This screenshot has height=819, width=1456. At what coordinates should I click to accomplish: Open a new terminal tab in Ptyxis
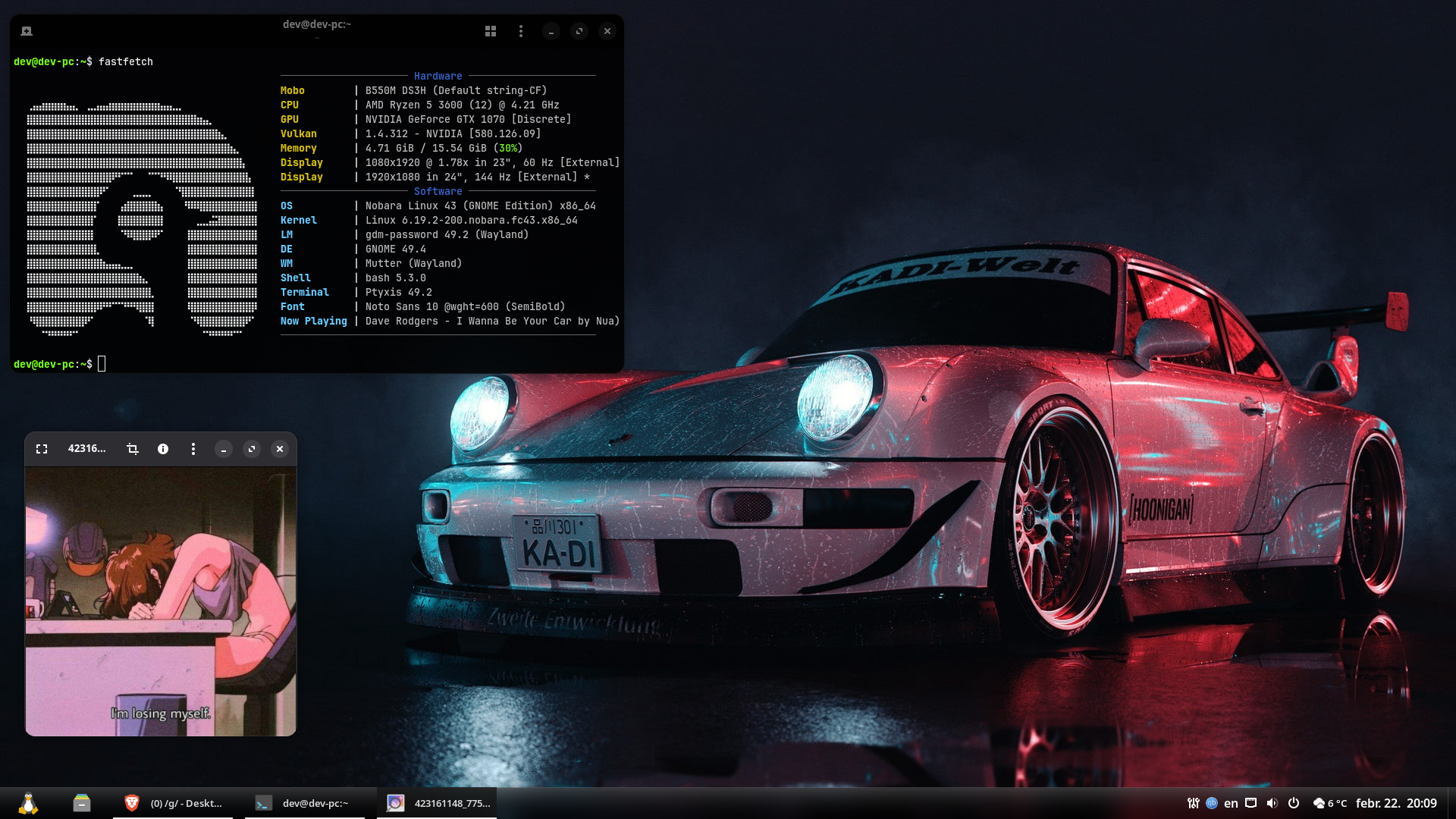click(x=27, y=31)
